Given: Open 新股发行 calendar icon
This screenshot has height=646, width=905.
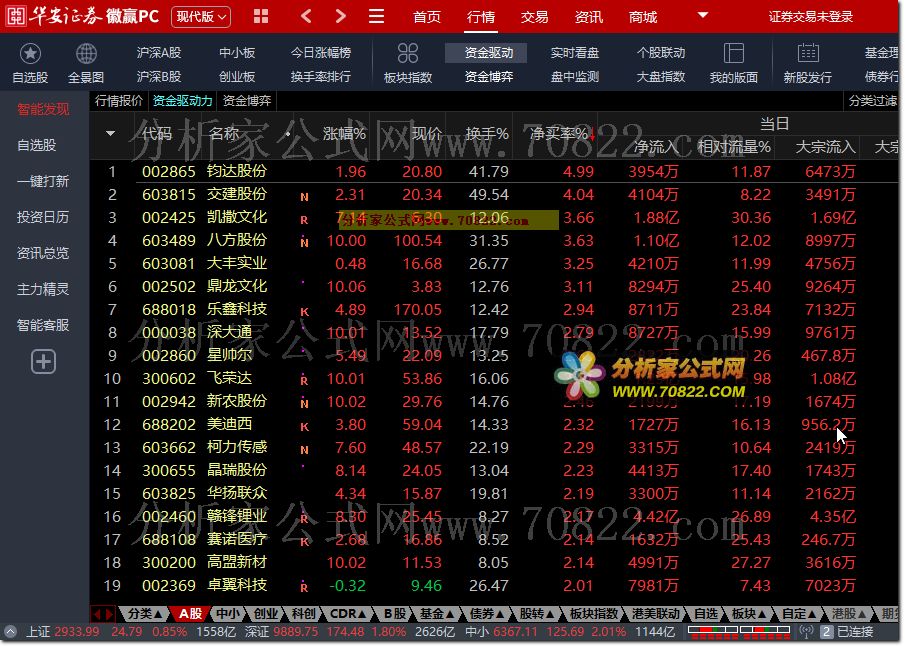Looking at the screenshot, I should coord(807,54).
